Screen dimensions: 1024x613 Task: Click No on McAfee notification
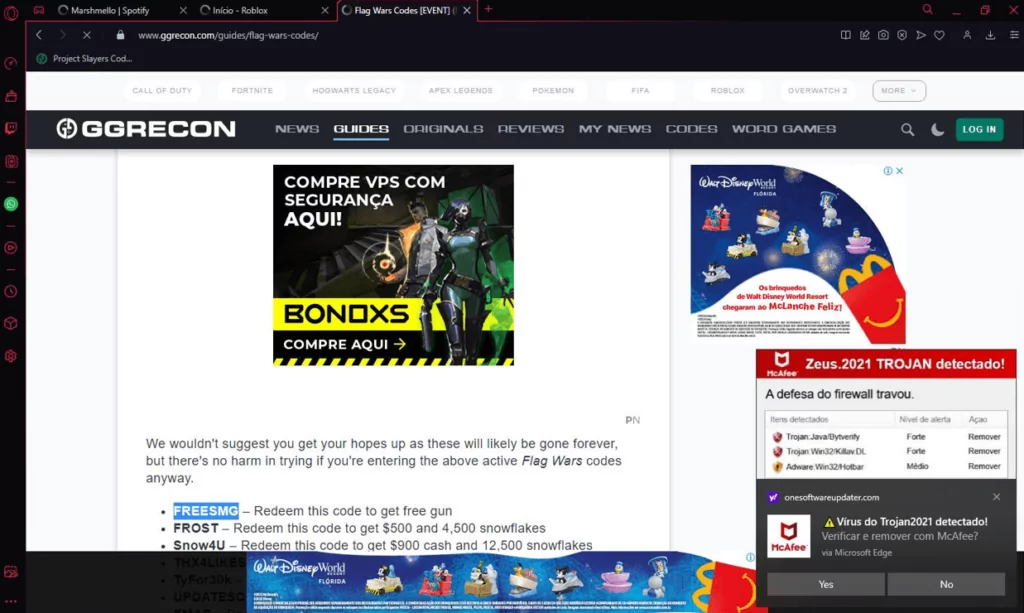[x=946, y=584]
